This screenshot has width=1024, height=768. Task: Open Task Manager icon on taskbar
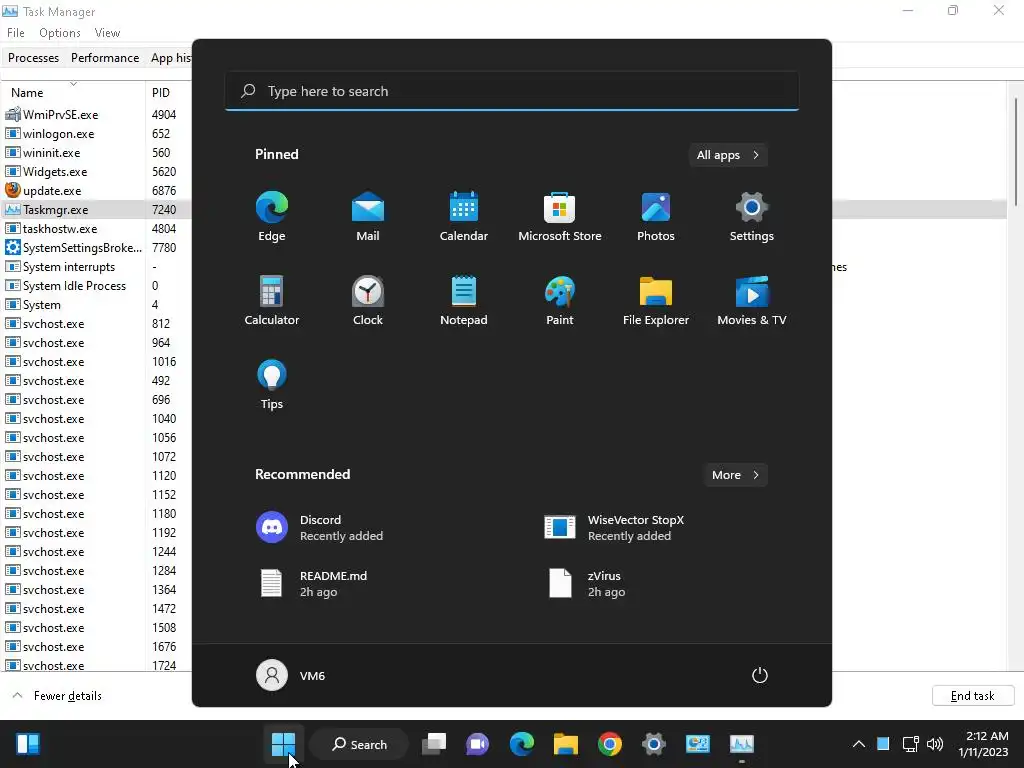741,744
